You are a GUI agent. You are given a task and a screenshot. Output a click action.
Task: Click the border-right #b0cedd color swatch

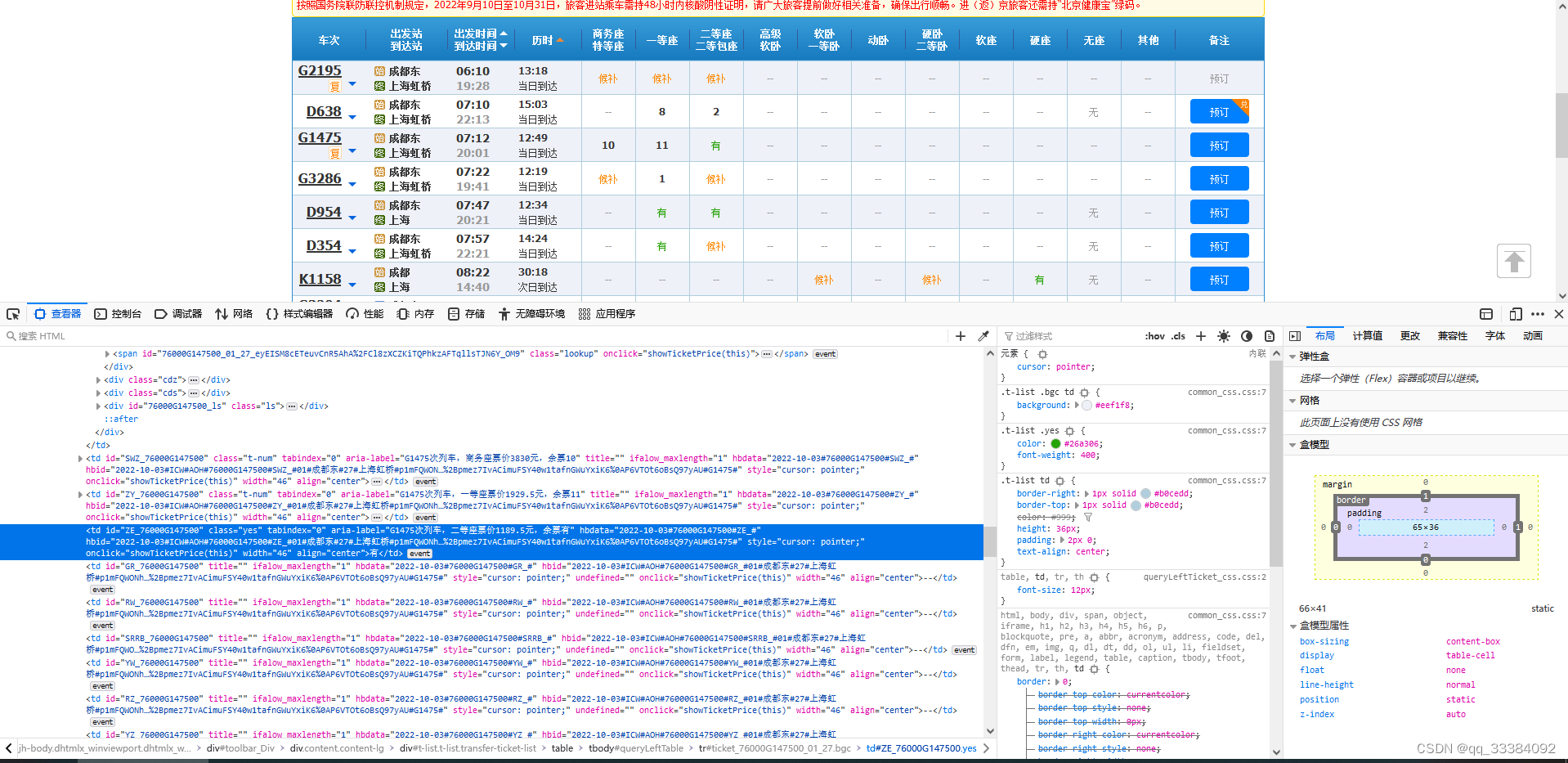coord(1145,494)
